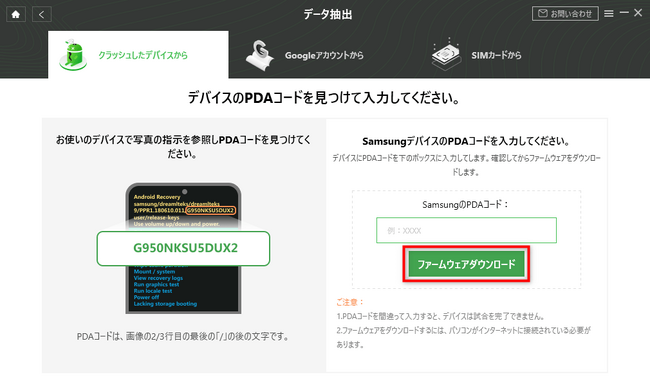
Task: Switch to クラッシュしたデバイスから tab label
Action: [143, 55]
